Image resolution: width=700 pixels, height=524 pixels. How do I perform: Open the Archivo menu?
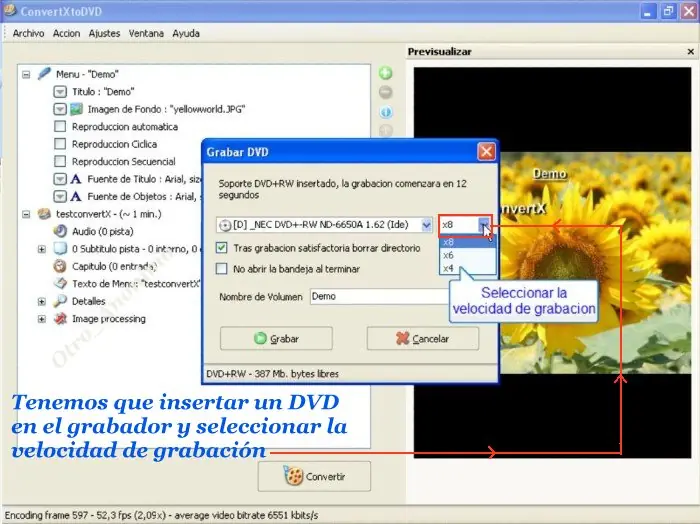pyautogui.click(x=29, y=33)
